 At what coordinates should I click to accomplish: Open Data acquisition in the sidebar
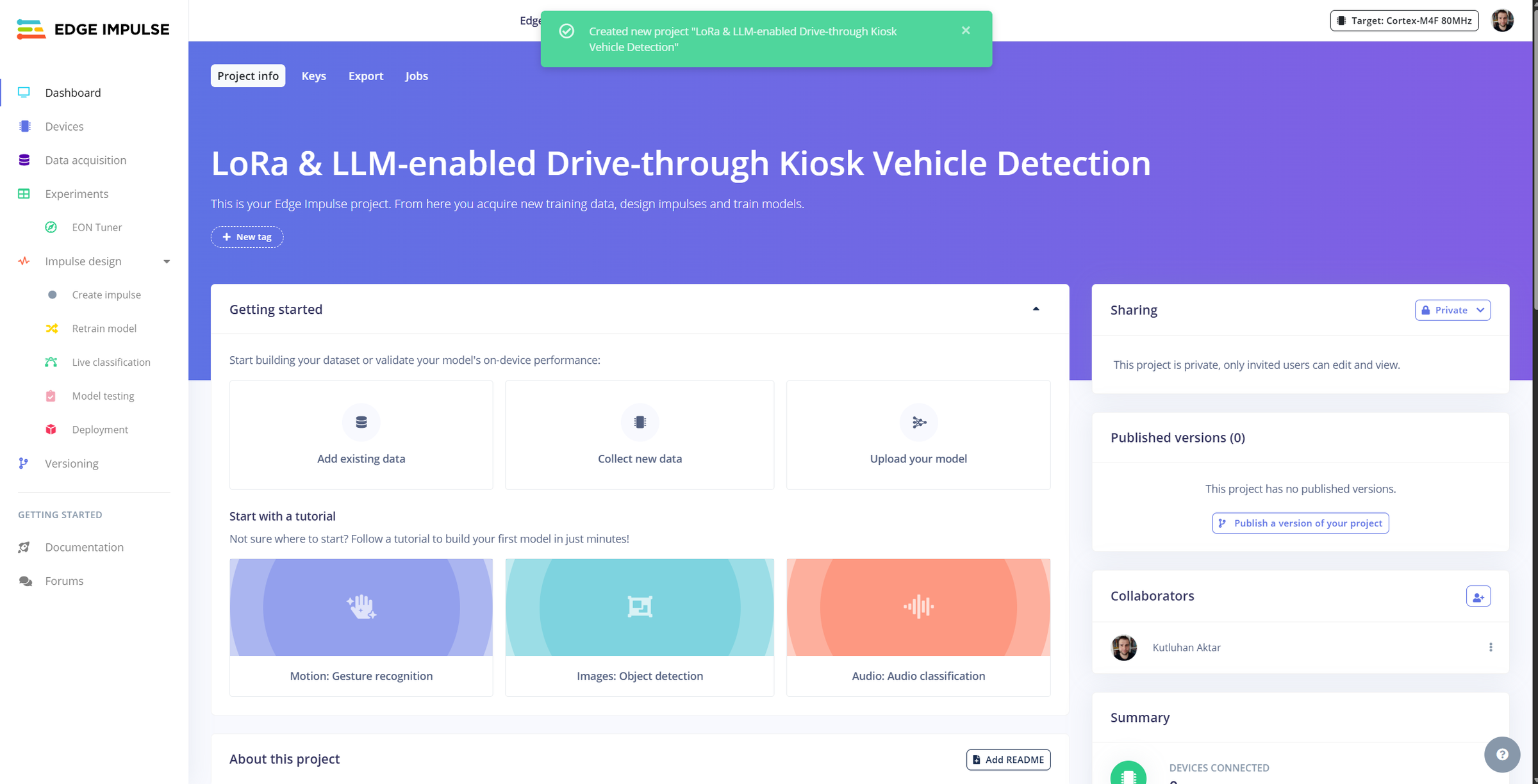(x=86, y=160)
